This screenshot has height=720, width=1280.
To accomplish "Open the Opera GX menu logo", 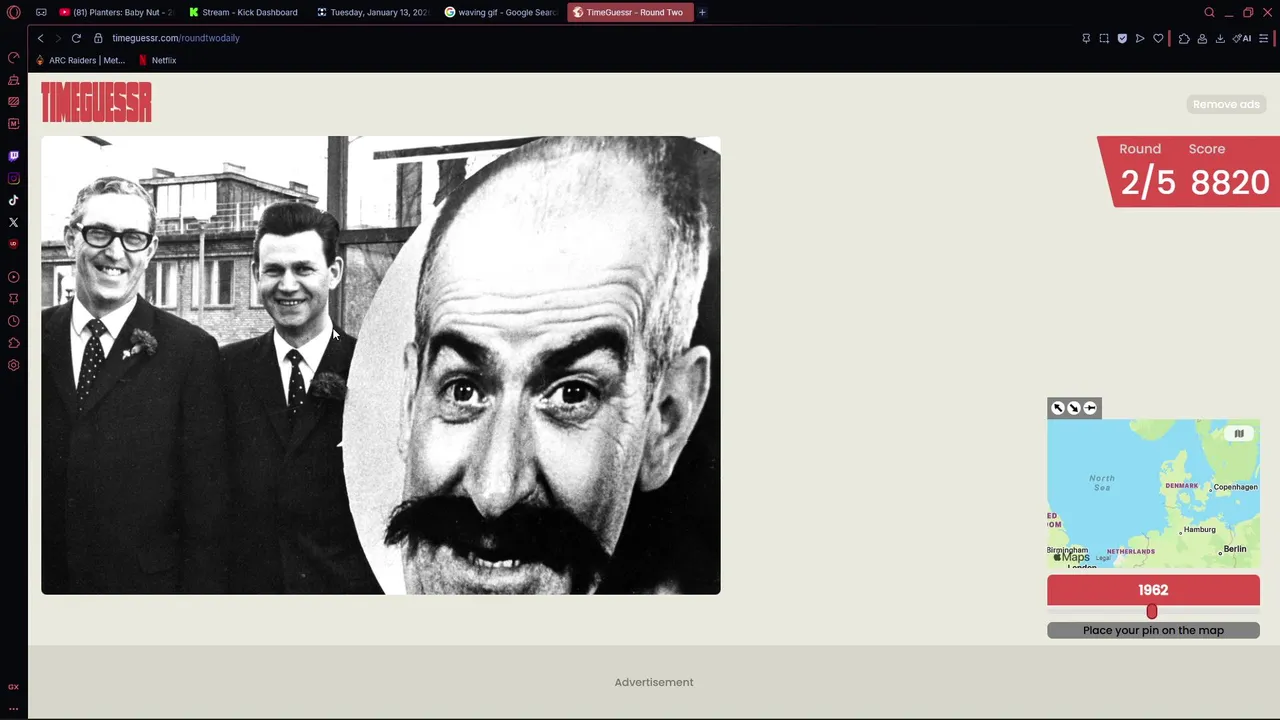I will tap(13, 12).
